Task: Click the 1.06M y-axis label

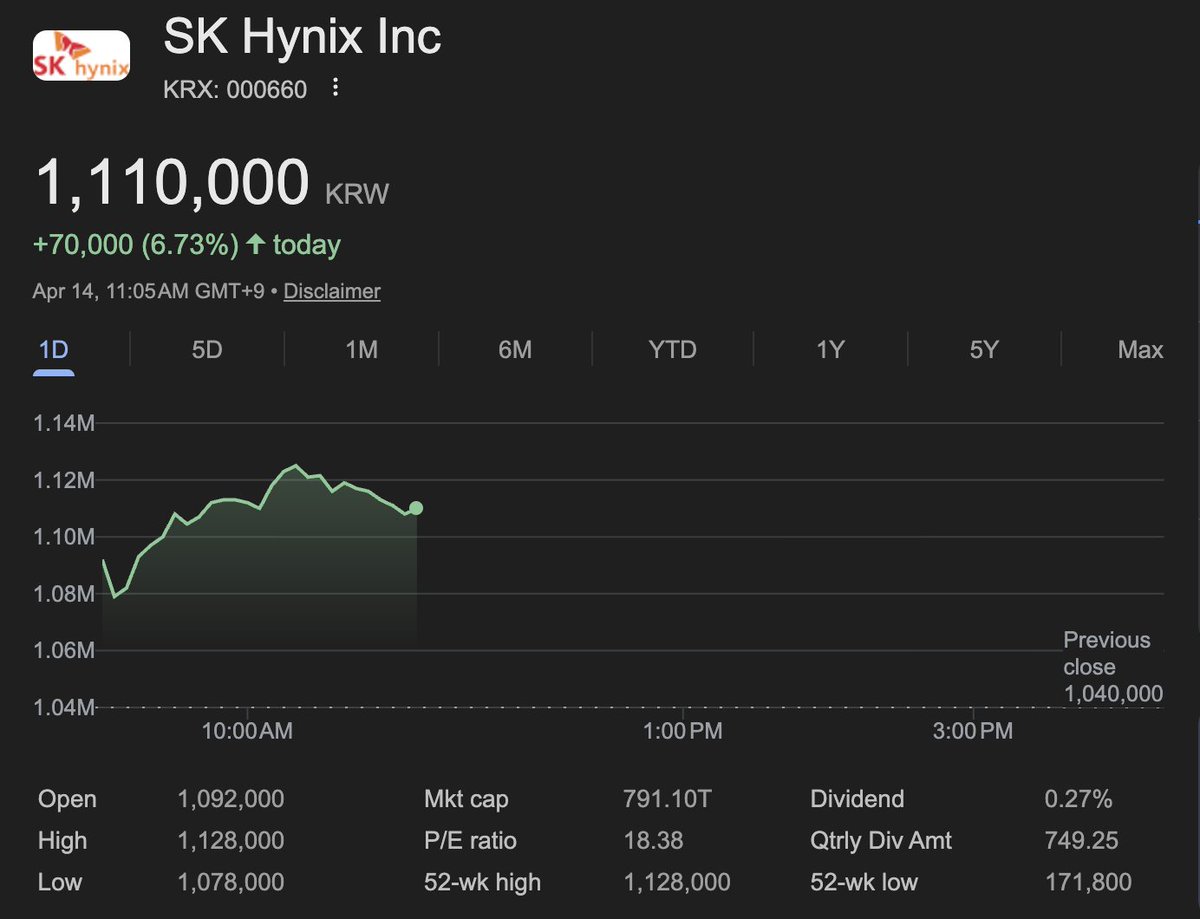Action: pos(64,651)
